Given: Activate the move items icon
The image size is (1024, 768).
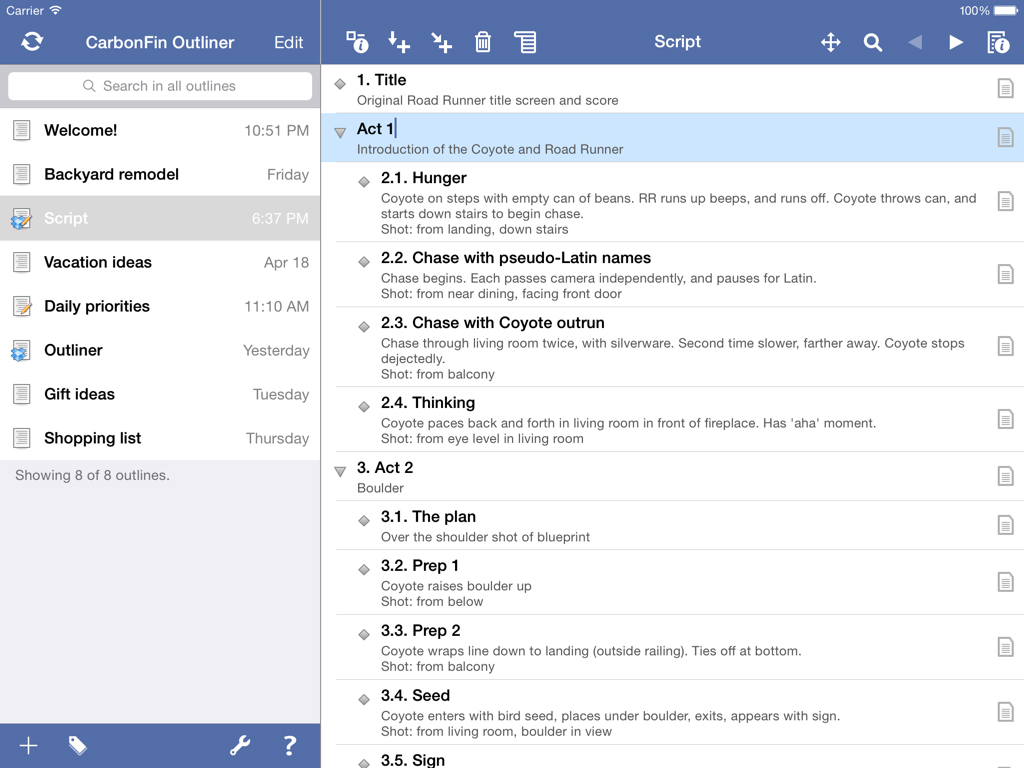Looking at the screenshot, I should [831, 42].
